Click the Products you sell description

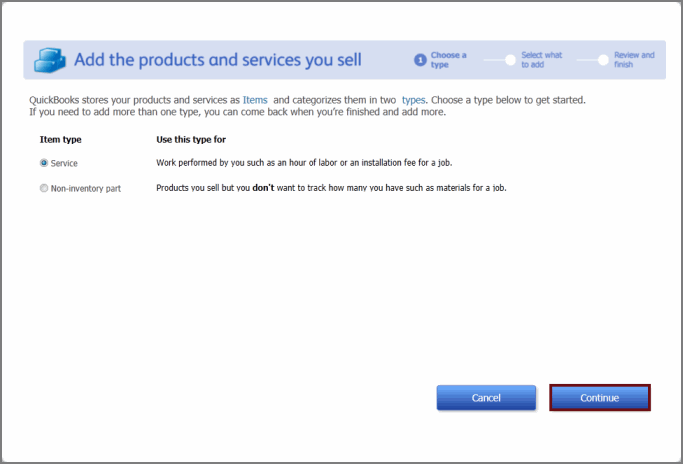click(331, 188)
